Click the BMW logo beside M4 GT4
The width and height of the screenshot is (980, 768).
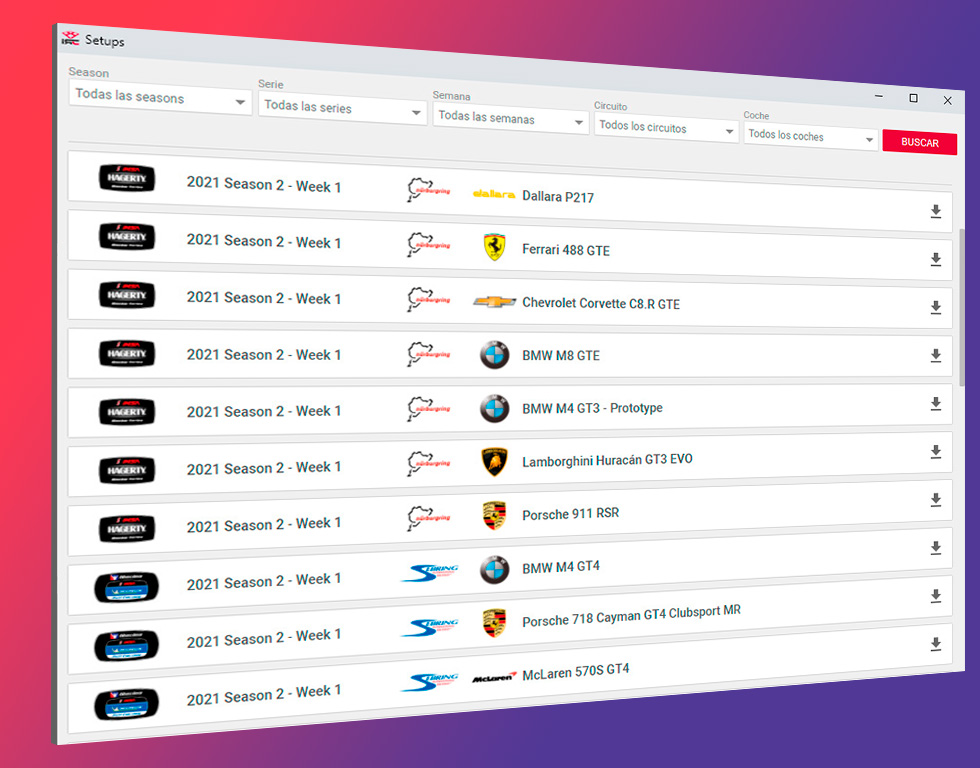[494, 570]
